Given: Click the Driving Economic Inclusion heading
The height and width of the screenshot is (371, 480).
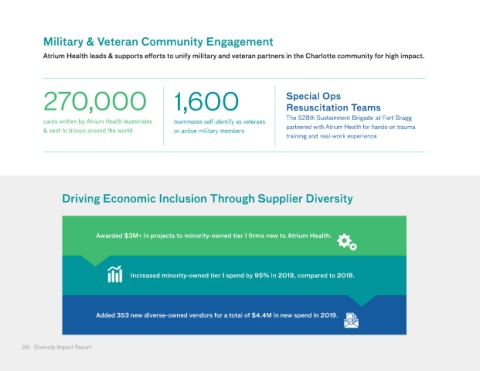Looking at the screenshot, I should pyautogui.click(x=207, y=199).
